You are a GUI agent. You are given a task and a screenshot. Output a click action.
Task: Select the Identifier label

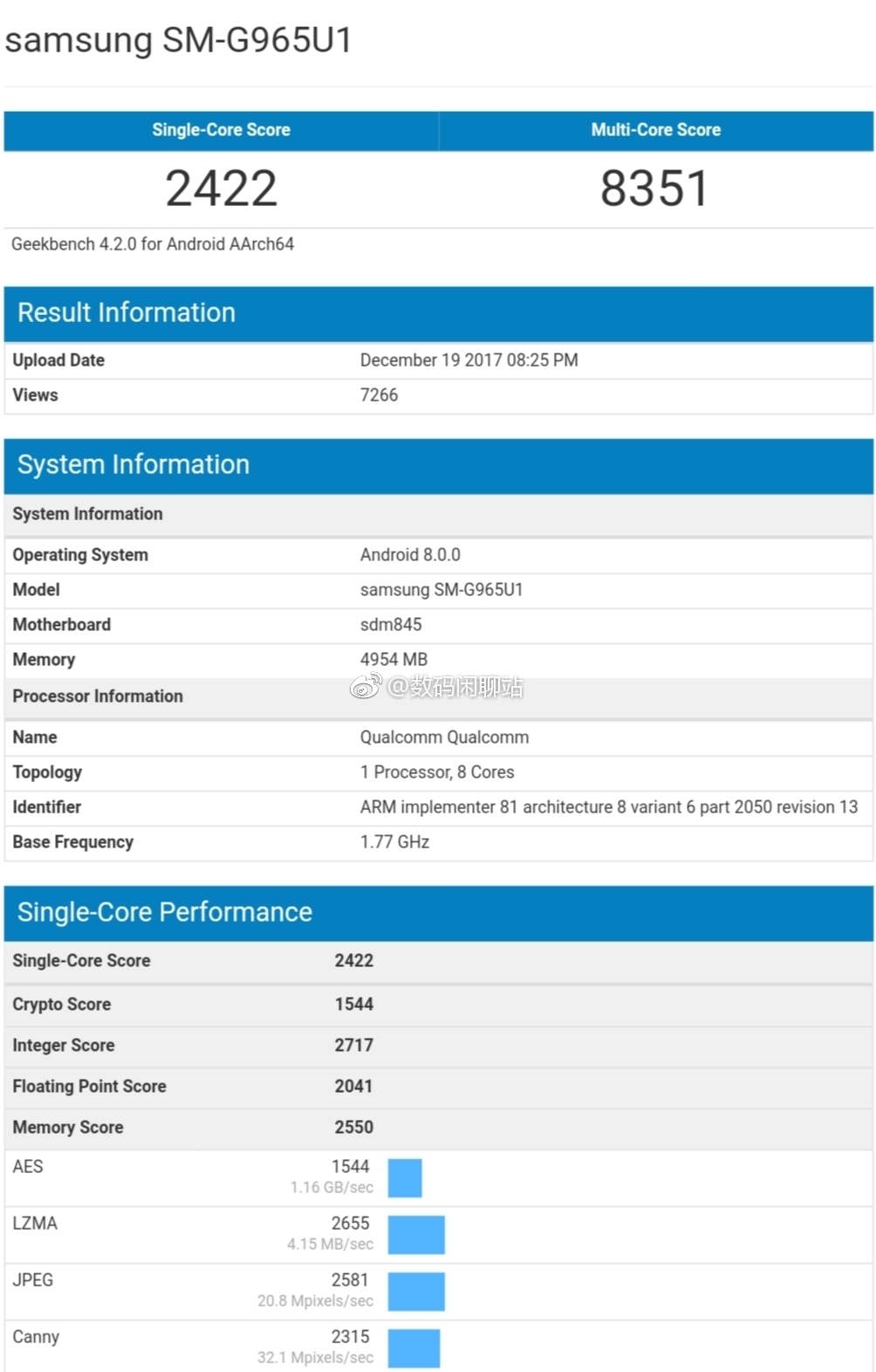tap(47, 807)
